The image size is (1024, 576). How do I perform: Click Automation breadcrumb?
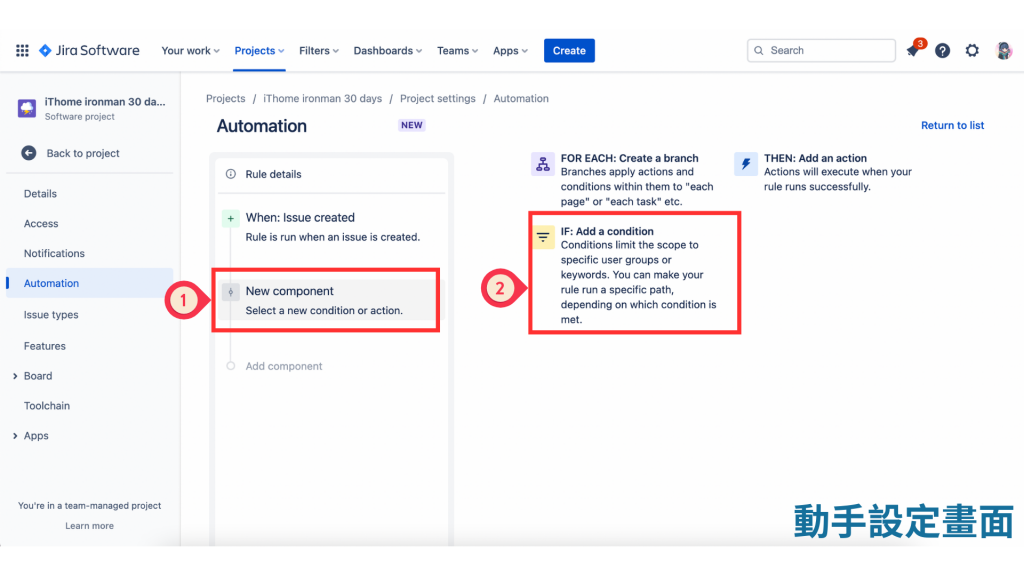(521, 99)
